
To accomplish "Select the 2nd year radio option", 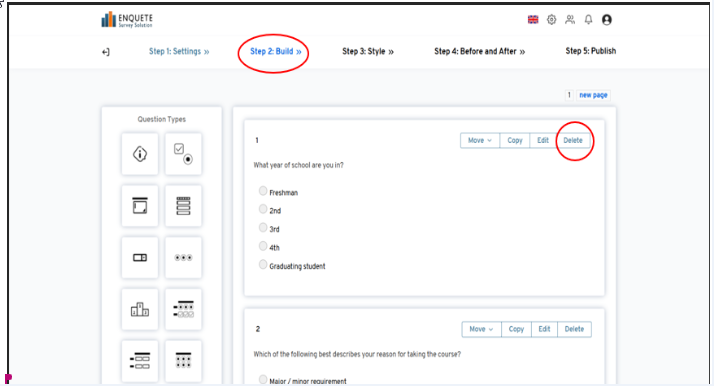I will click(263, 209).
